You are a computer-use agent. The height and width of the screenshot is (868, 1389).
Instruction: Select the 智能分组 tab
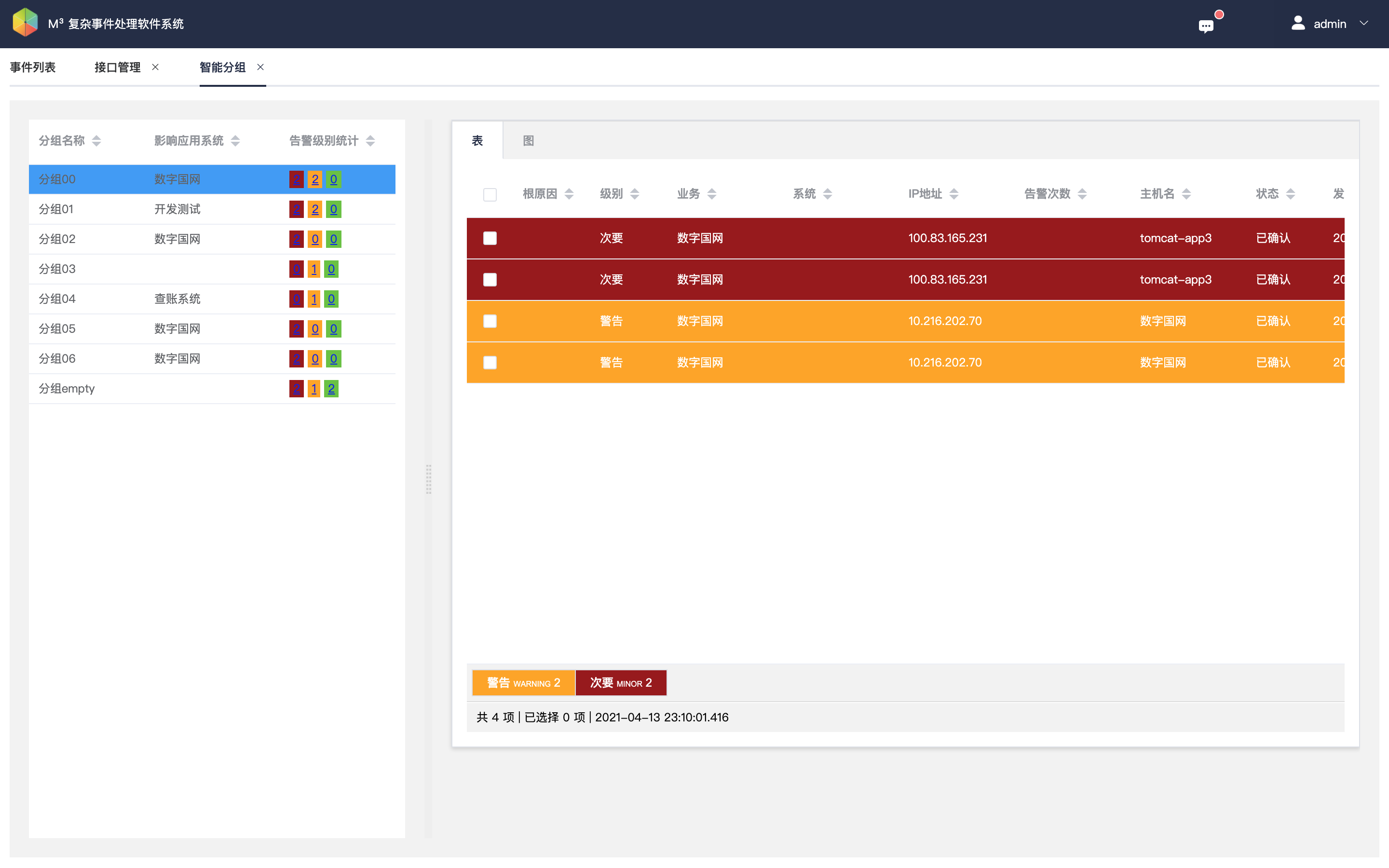(x=223, y=67)
